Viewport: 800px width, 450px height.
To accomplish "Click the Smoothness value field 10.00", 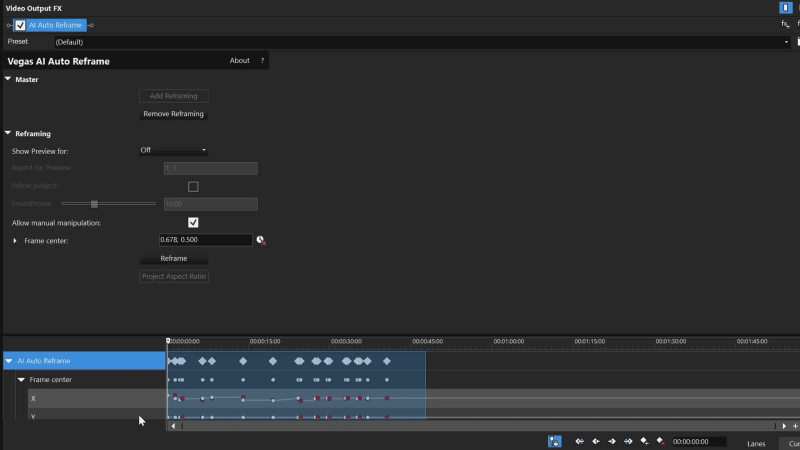I will pyautogui.click(x=211, y=204).
